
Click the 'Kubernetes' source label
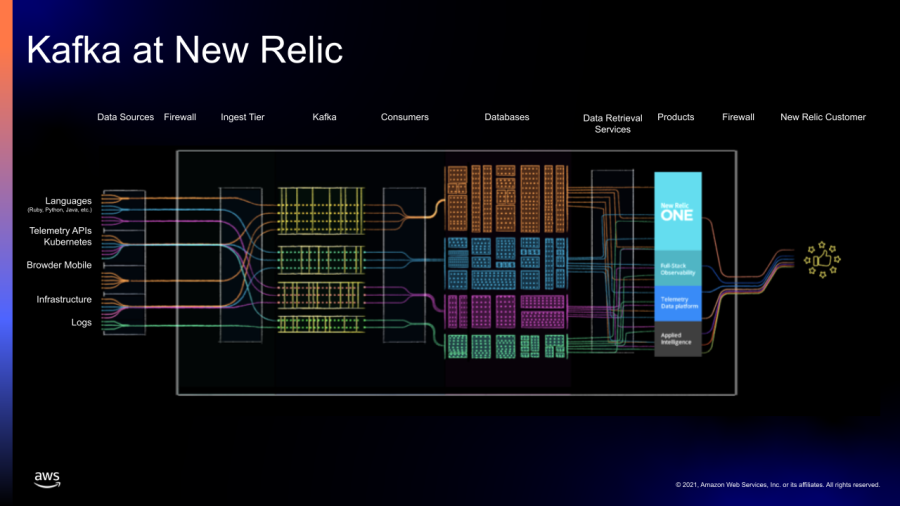coord(67,242)
